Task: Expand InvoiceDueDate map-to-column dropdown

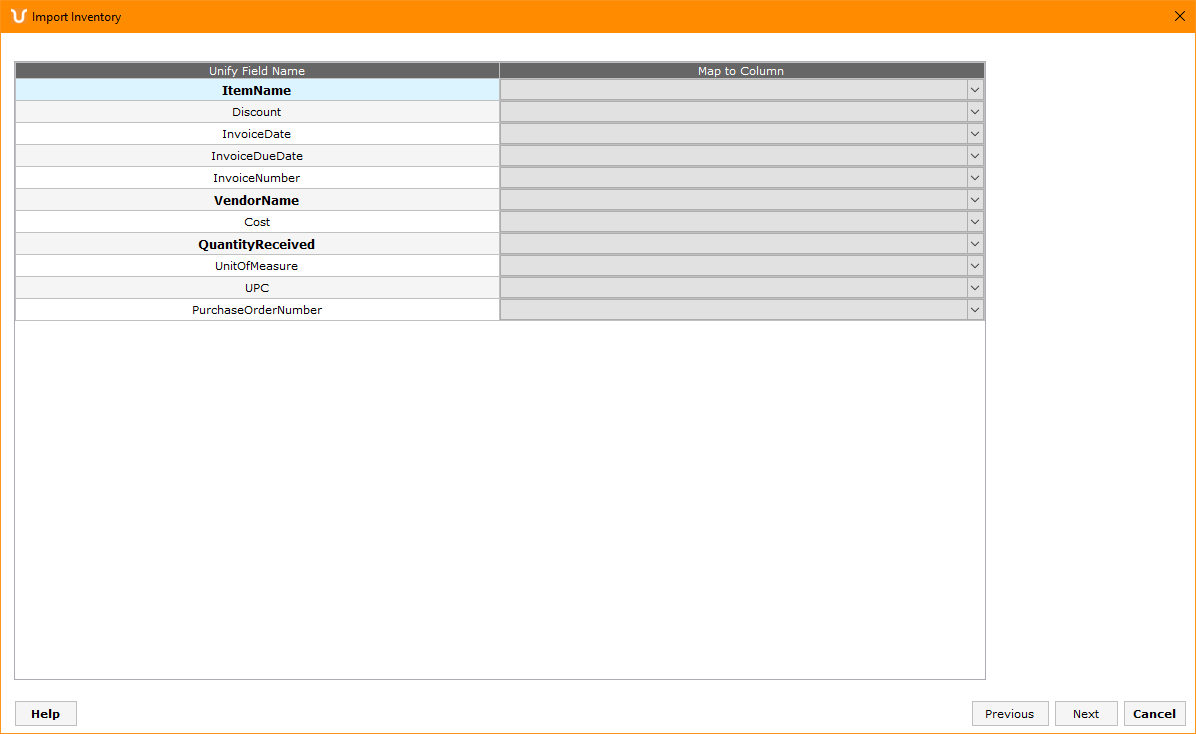Action: (x=975, y=156)
